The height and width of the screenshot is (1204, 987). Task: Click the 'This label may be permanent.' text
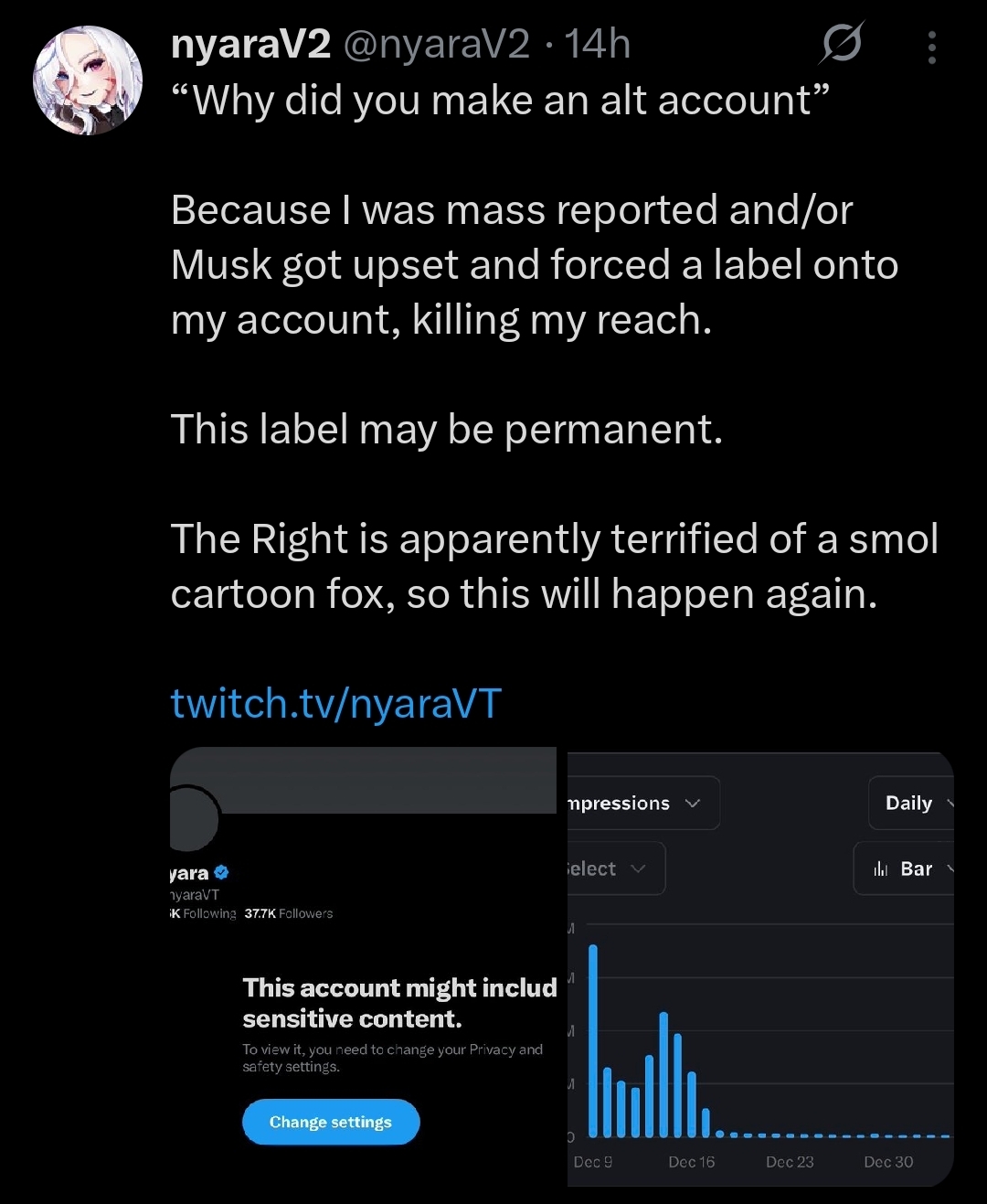point(446,430)
